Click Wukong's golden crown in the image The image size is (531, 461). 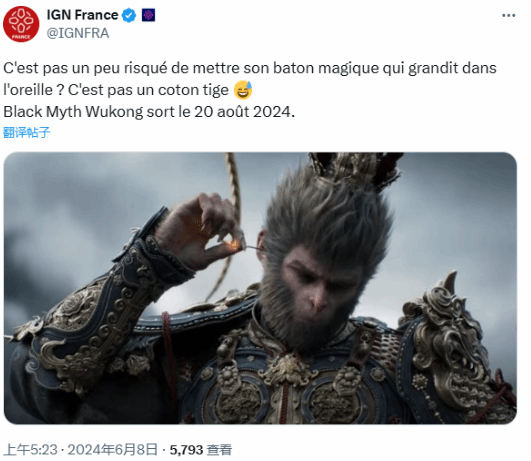point(356,171)
